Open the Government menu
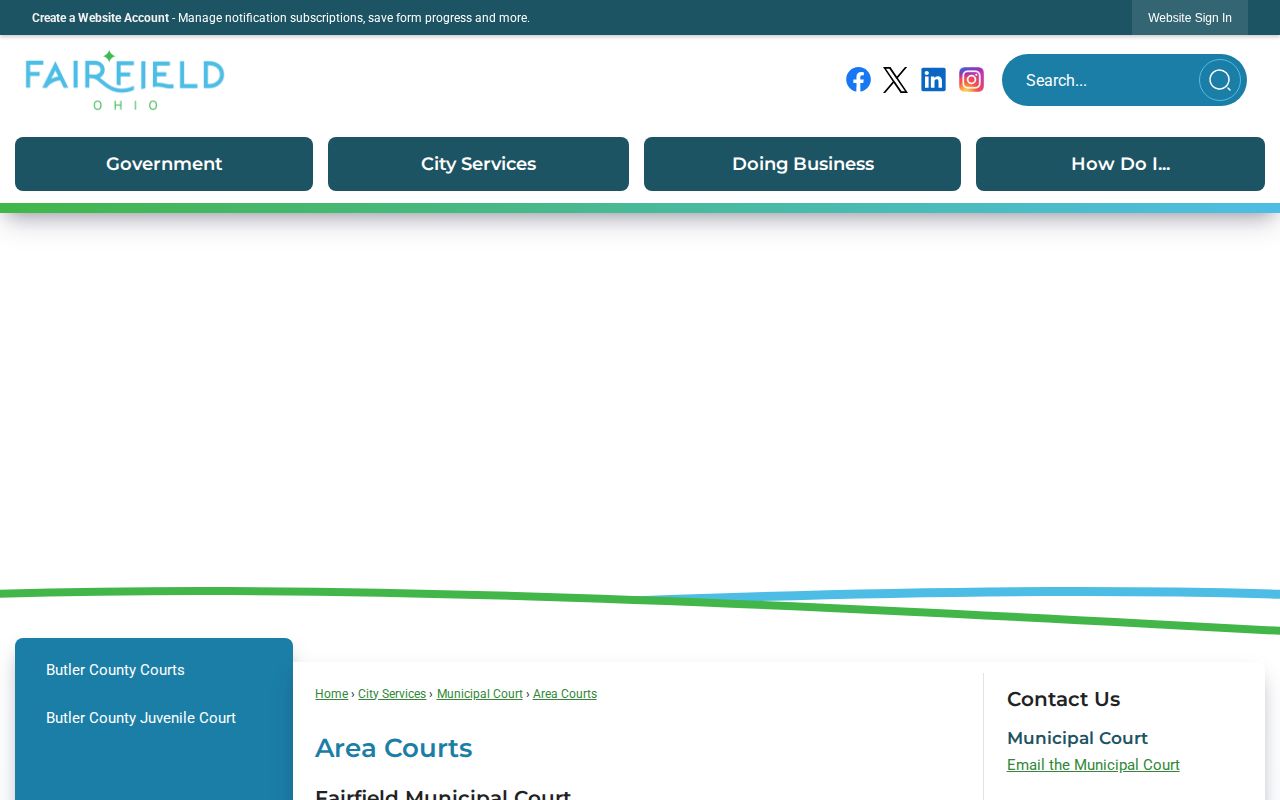 (x=164, y=164)
